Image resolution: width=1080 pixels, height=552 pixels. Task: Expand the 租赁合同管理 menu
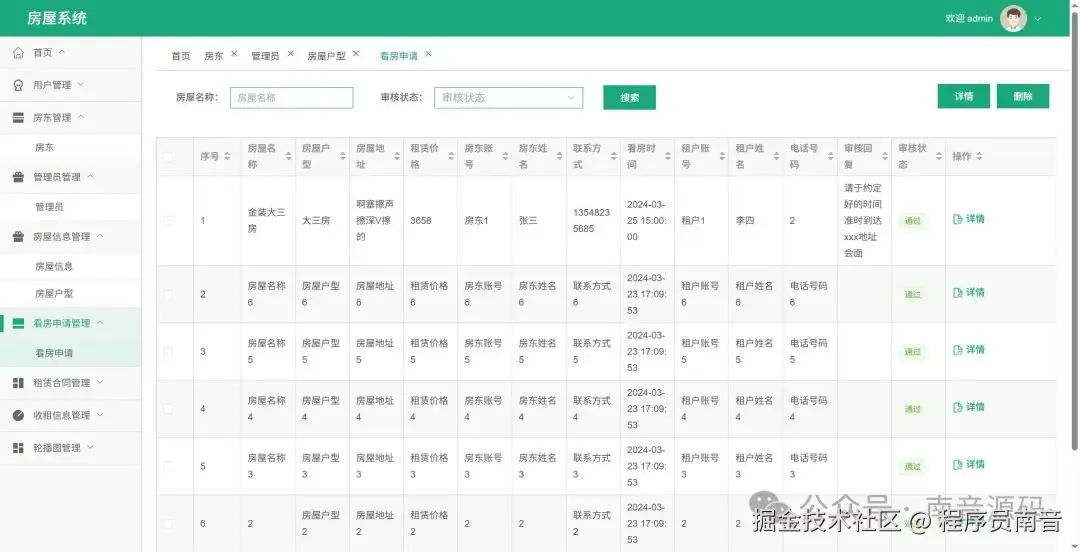coord(100,382)
